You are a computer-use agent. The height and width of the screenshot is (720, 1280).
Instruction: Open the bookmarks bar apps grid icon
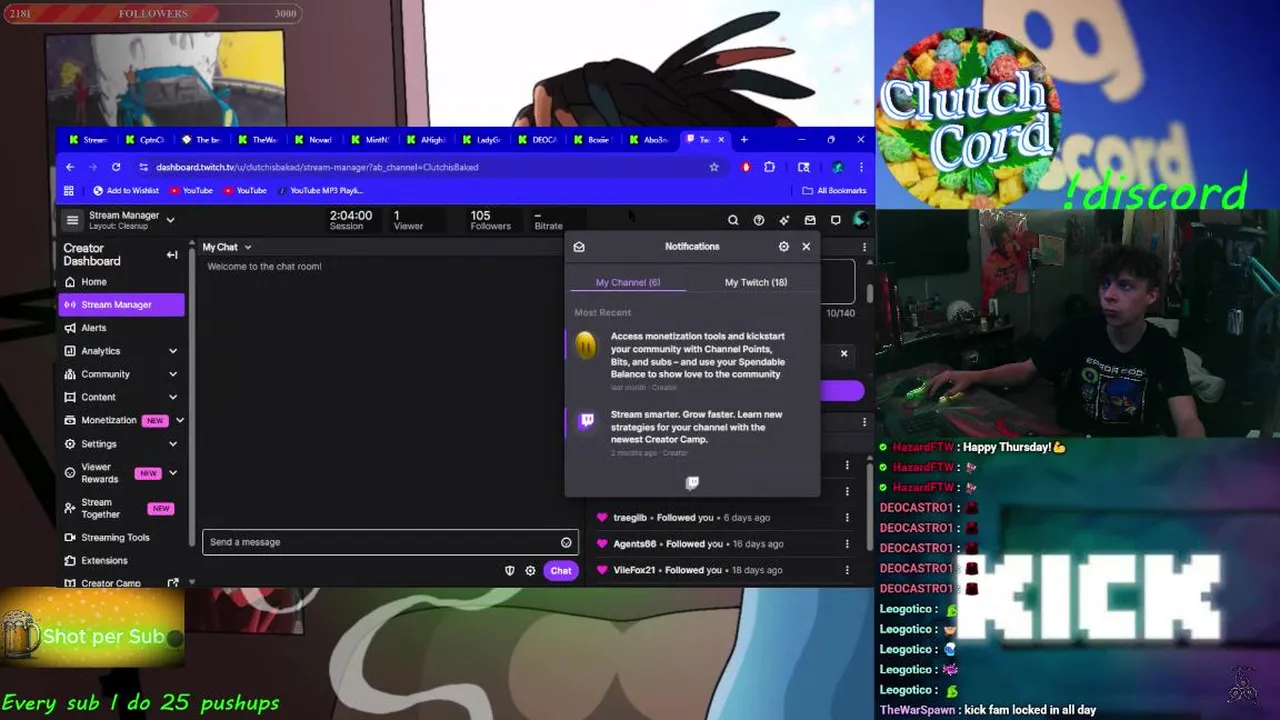click(69, 190)
